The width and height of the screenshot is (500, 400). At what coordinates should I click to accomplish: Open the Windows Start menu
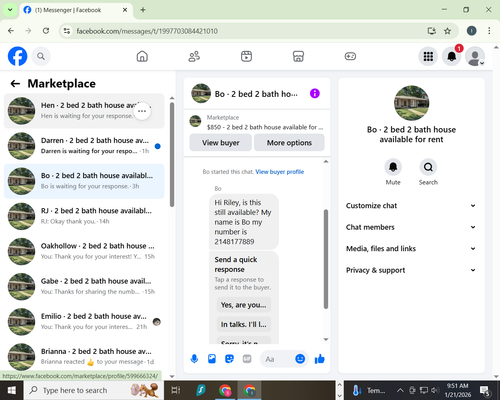pos(12,390)
